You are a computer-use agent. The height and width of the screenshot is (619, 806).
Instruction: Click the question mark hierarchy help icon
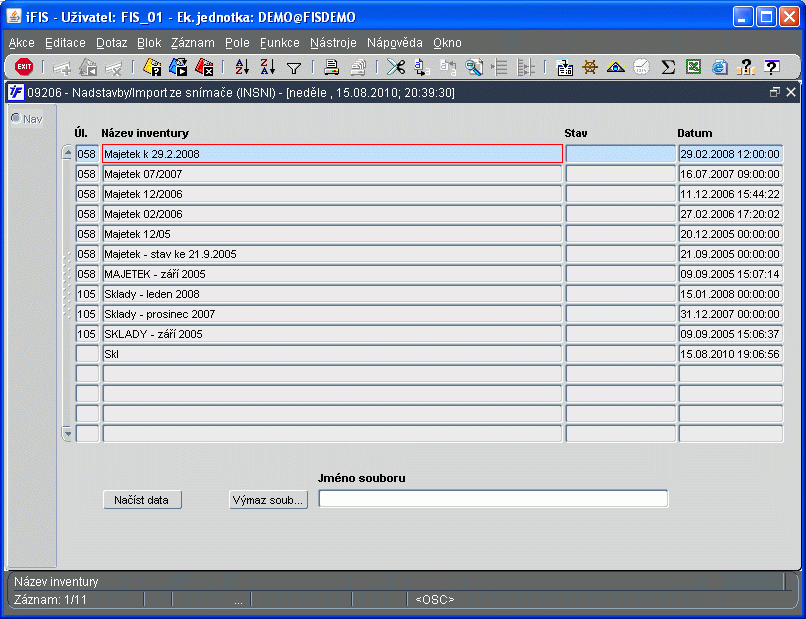pyautogui.click(x=745, y=67)
